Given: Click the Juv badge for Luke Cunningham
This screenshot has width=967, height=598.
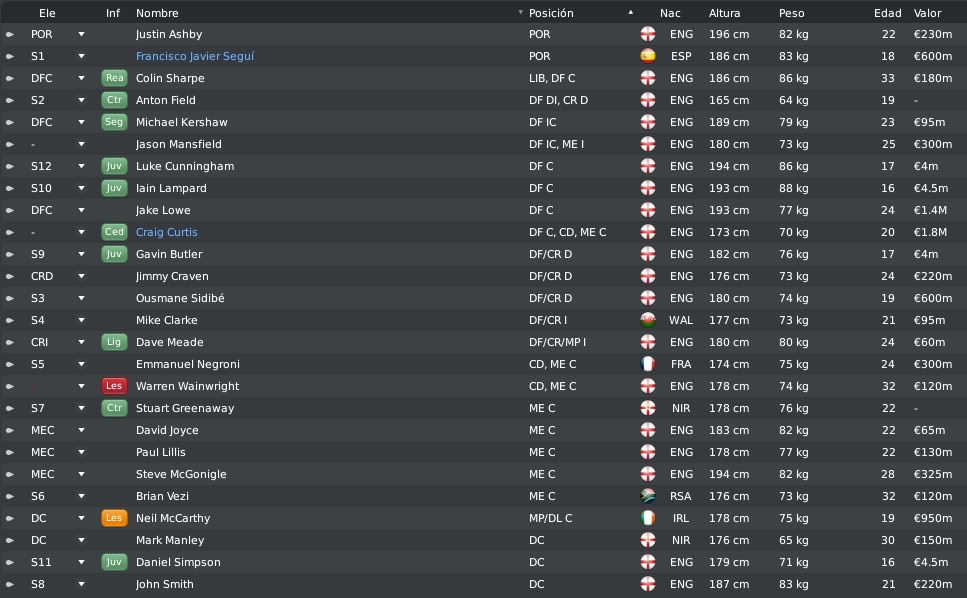Looking at the screenshot, I should [114, 166].
